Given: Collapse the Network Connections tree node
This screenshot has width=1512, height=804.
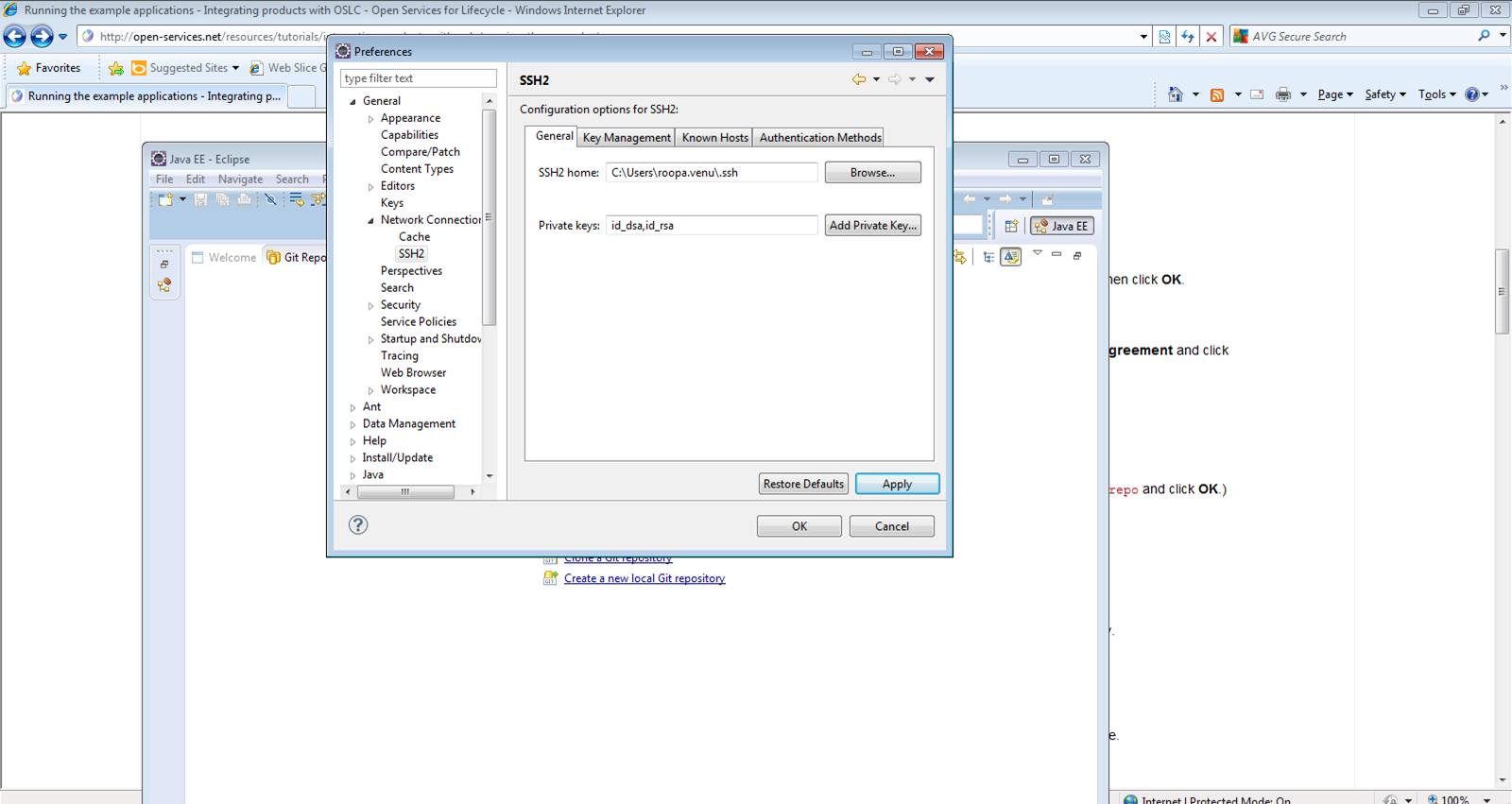Looking at the screenshot, I should tap(370, 220).
